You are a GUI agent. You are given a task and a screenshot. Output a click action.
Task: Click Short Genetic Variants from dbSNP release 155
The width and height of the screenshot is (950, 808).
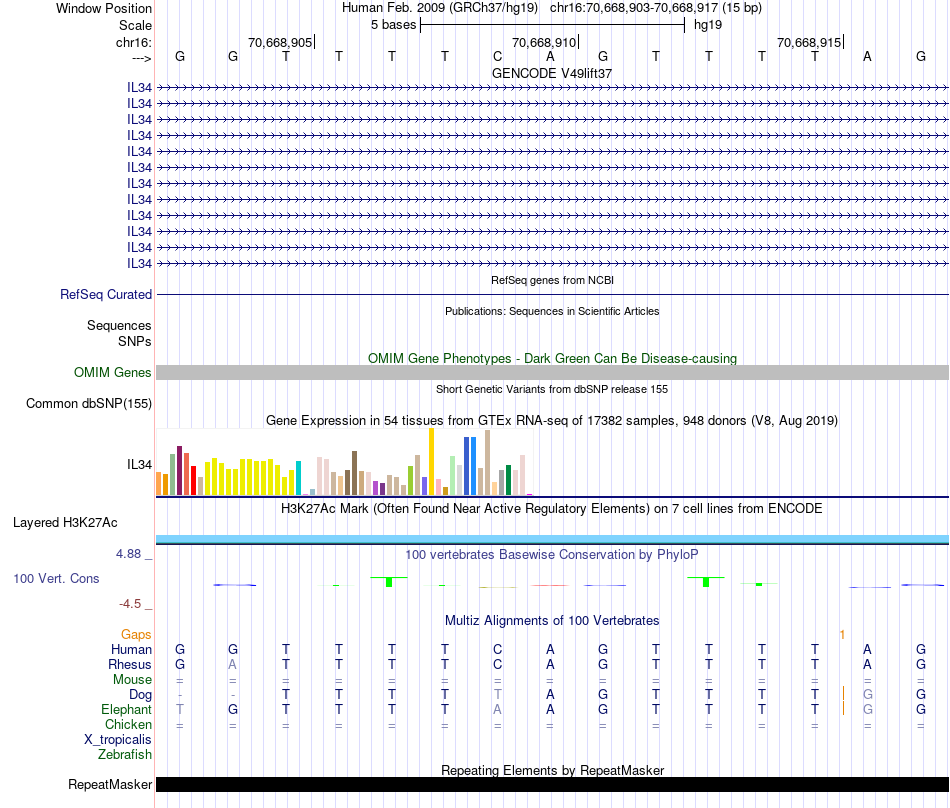[x=552, y=389]
